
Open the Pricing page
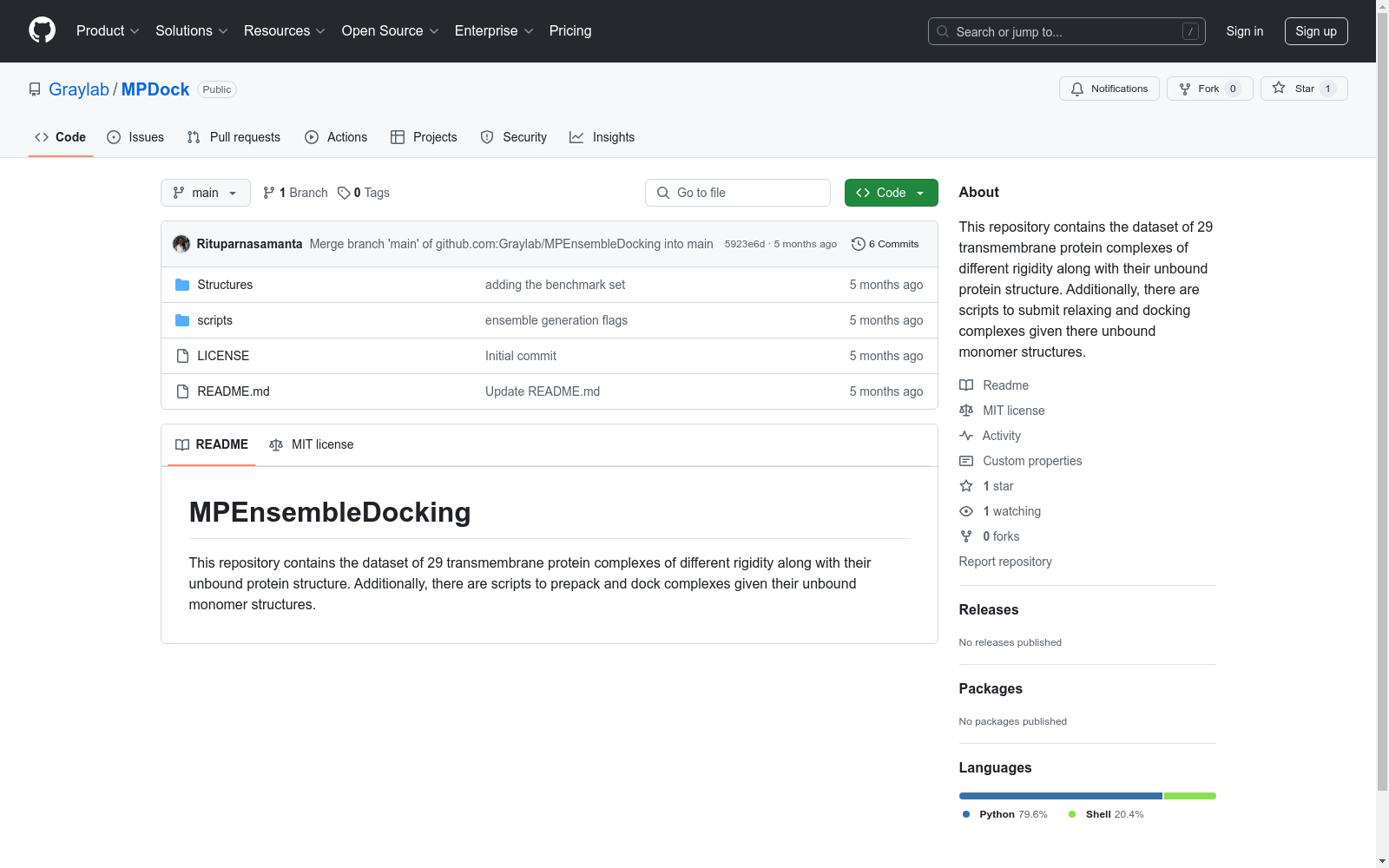click(x=570, y=30)
